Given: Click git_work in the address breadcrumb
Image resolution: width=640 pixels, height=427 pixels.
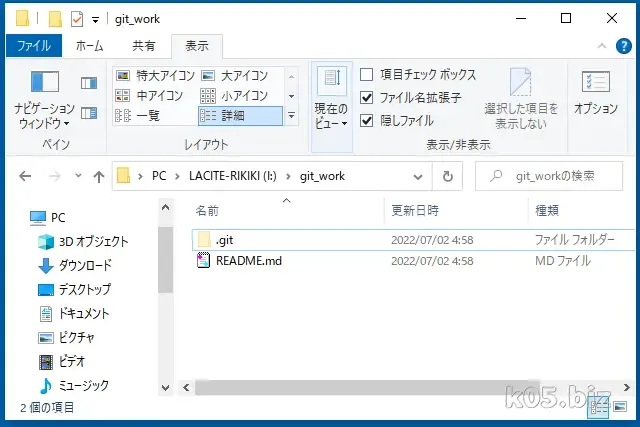Looking at the screenshot, I should pos(322,176).
